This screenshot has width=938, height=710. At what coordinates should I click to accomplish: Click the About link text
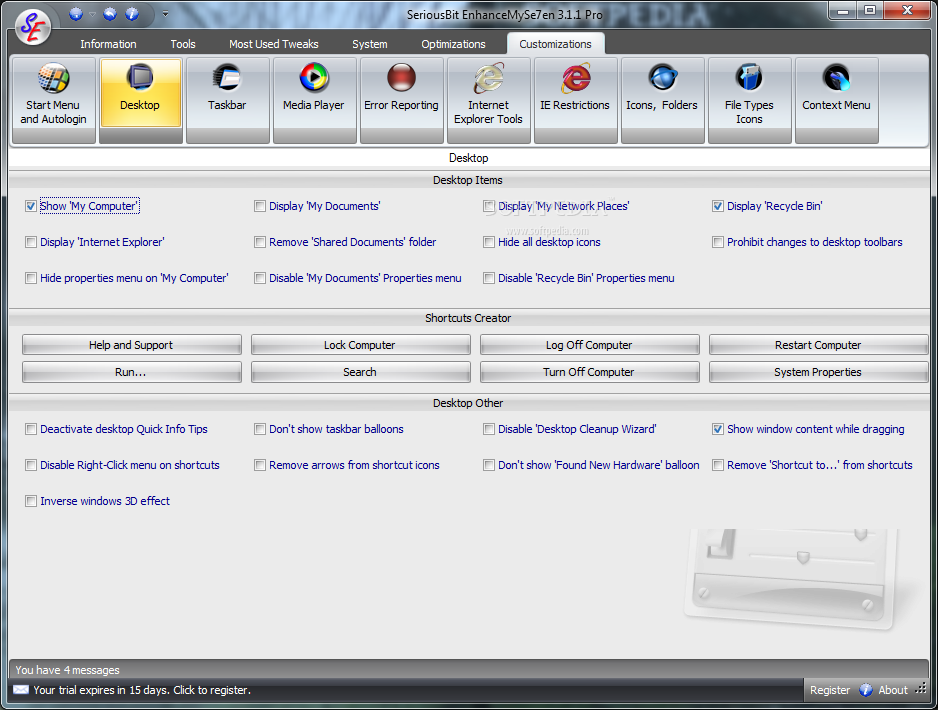[893, 690]
